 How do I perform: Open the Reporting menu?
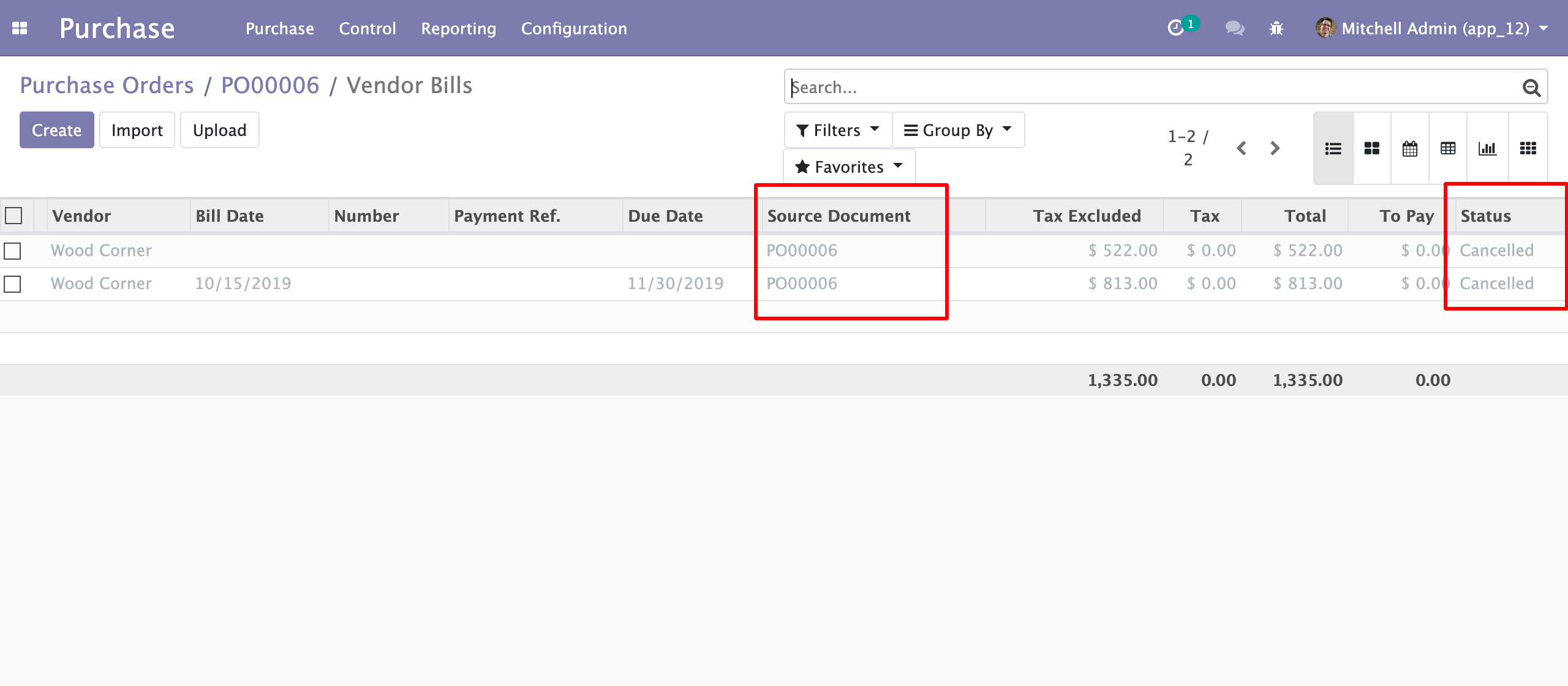pyautogui.click(x=458, y=28)
